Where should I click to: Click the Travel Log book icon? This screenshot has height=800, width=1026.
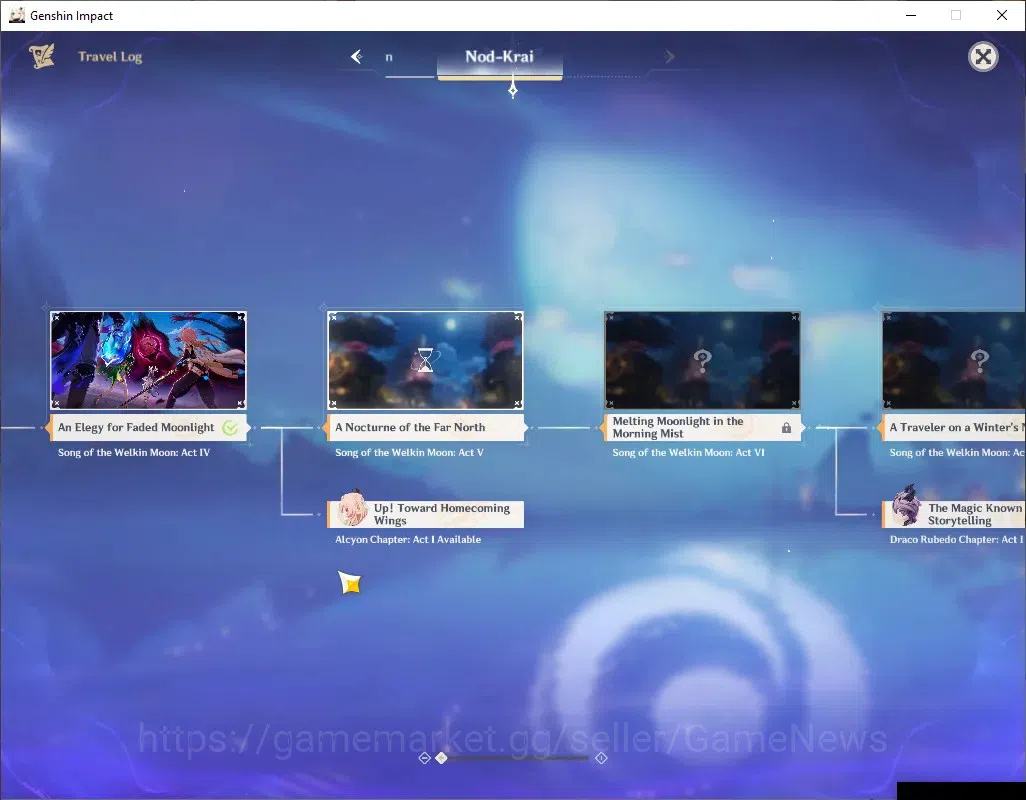coord(42,56)
